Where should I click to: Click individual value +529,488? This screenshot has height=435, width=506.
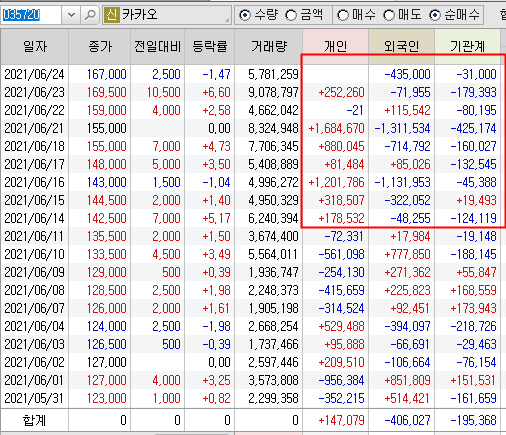341,326
